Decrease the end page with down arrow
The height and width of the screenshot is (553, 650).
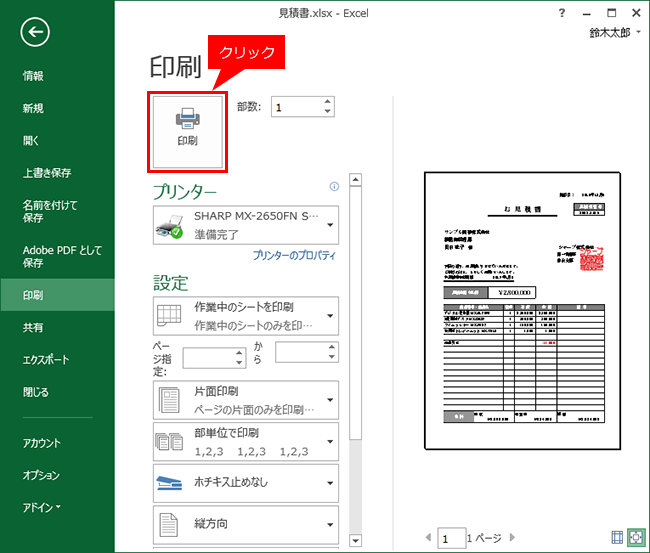click(x=332, y=357)
